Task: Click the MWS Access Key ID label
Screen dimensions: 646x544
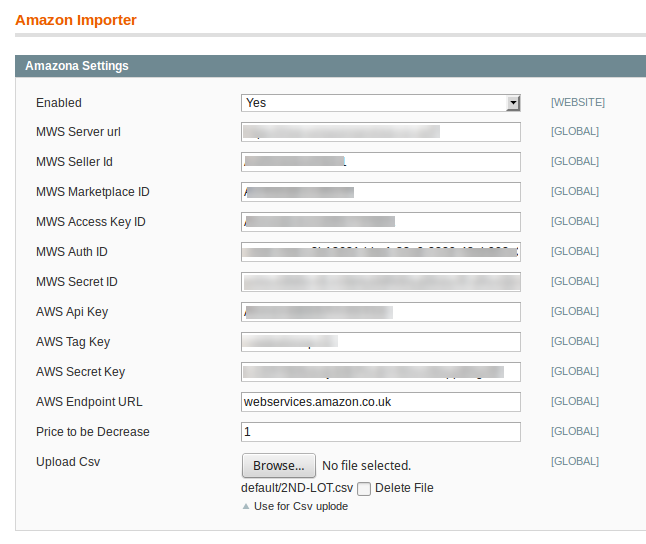Action: [91, 222]
